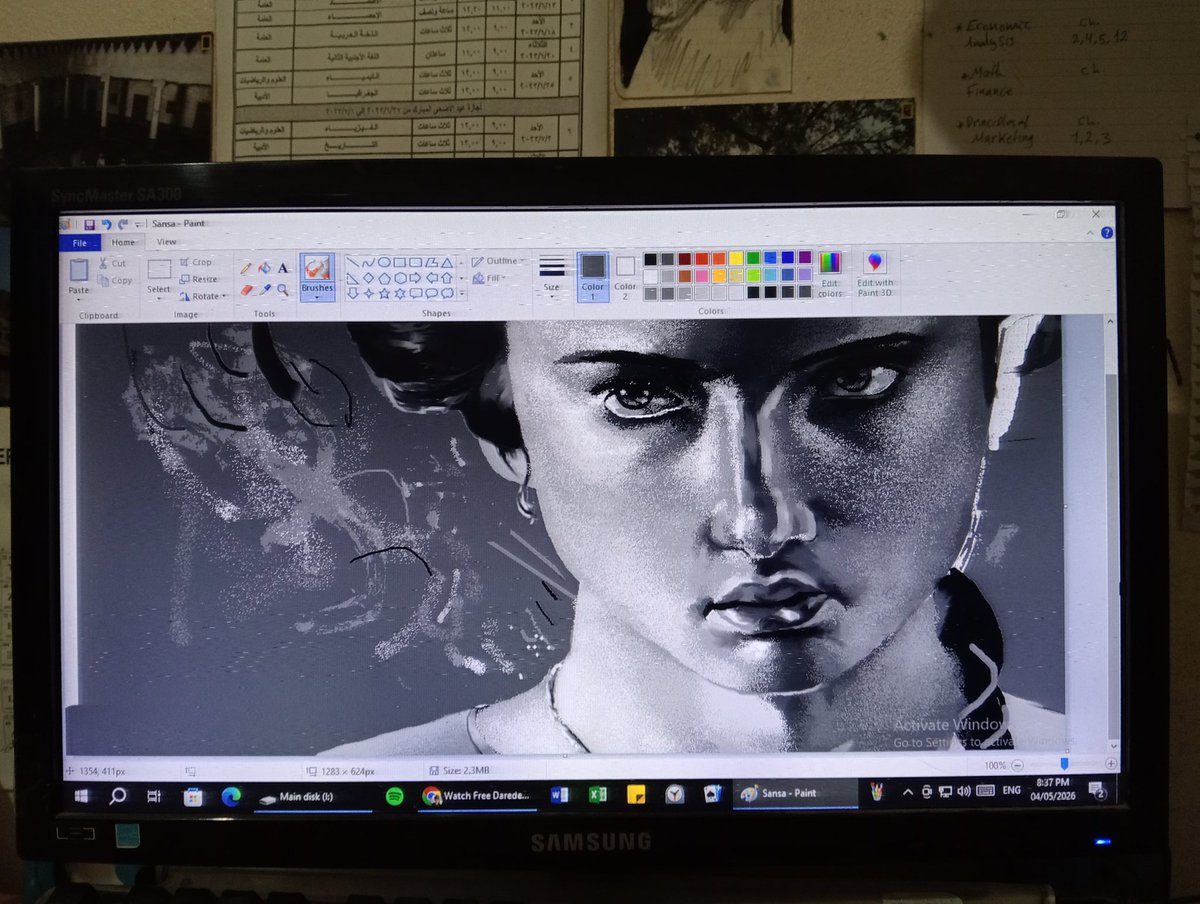Click the Cut scissors icon
The height and width of the screenshot is (904, 1200).
103,263
